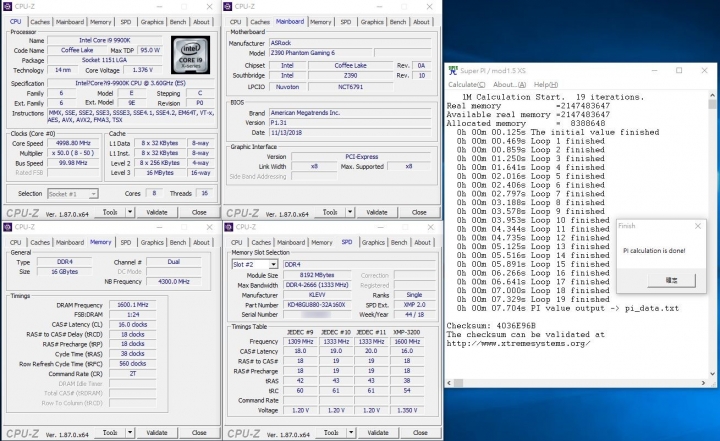This screenshot has width=720, height=441.
Task: Open Bench tab in the CPU window
Action: (x=178, y=22)
